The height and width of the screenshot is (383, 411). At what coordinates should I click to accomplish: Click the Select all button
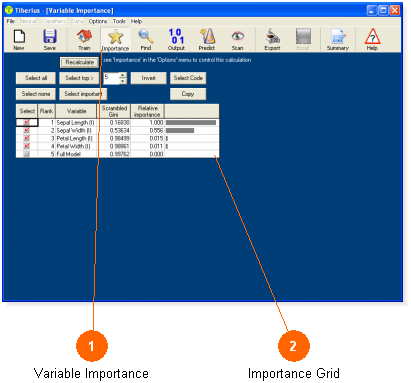point(36,78)
